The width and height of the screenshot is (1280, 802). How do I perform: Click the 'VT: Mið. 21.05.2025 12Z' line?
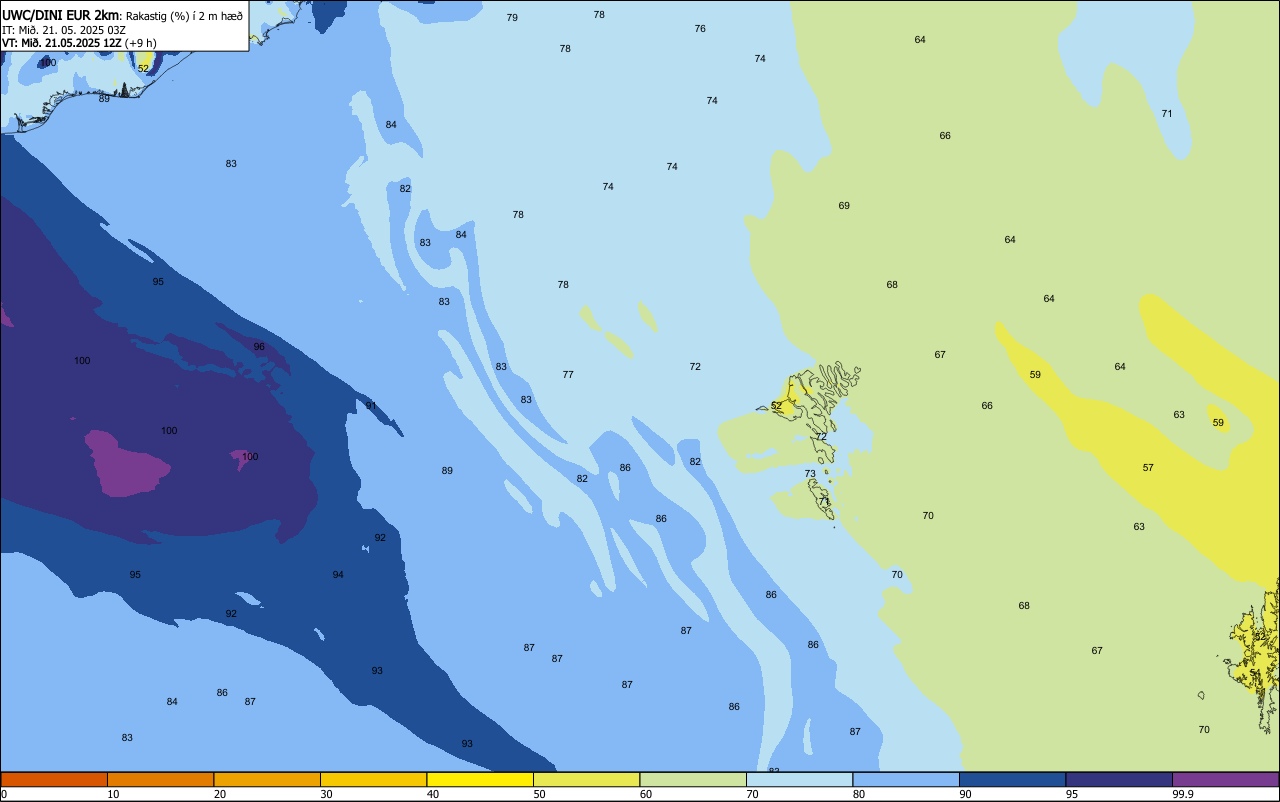[x=62, y=42]
